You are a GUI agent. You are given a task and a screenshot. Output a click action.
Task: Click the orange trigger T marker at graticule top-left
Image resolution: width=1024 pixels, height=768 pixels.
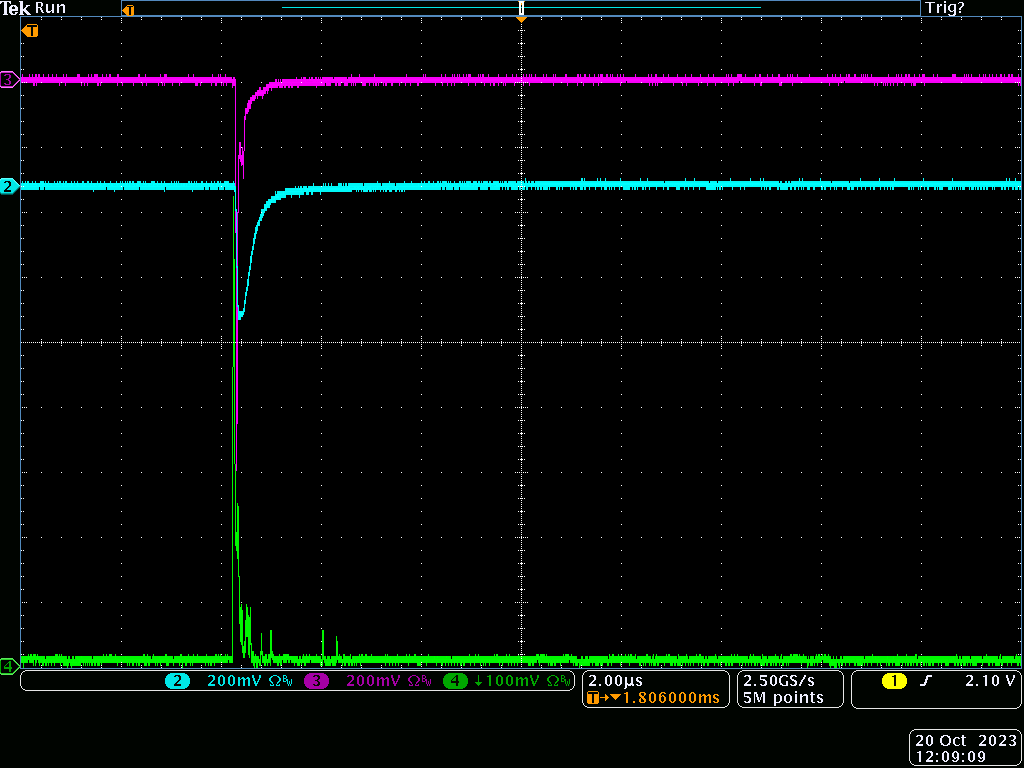click(31, 31)
